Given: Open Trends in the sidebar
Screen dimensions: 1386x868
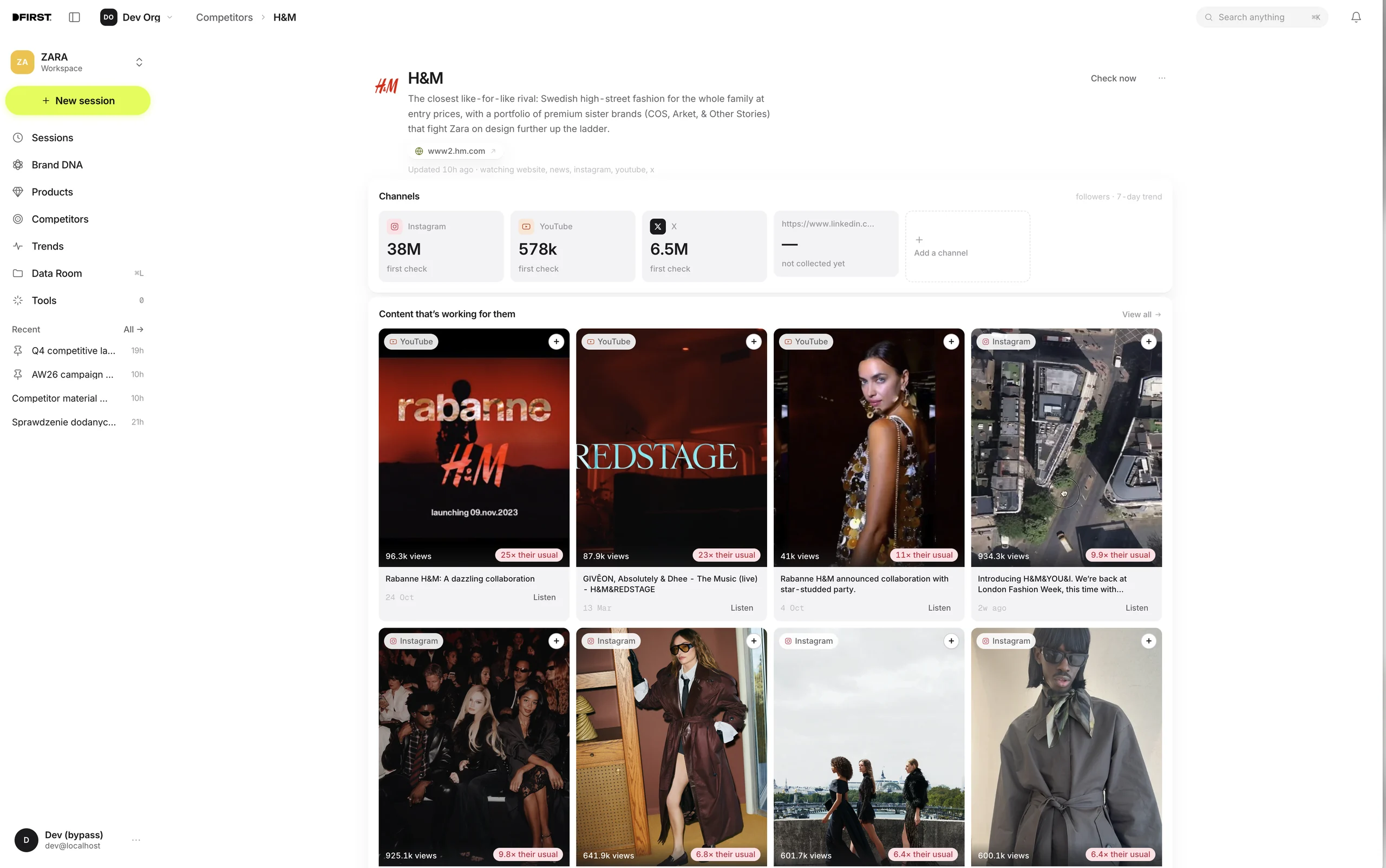Looking at the screenshot, I should 78,246.
